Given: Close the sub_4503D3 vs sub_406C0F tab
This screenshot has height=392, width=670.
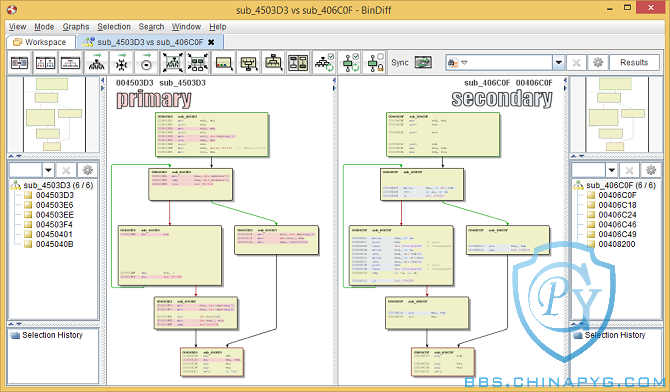Looking at the screenshot, I should (x=211, y=42).
